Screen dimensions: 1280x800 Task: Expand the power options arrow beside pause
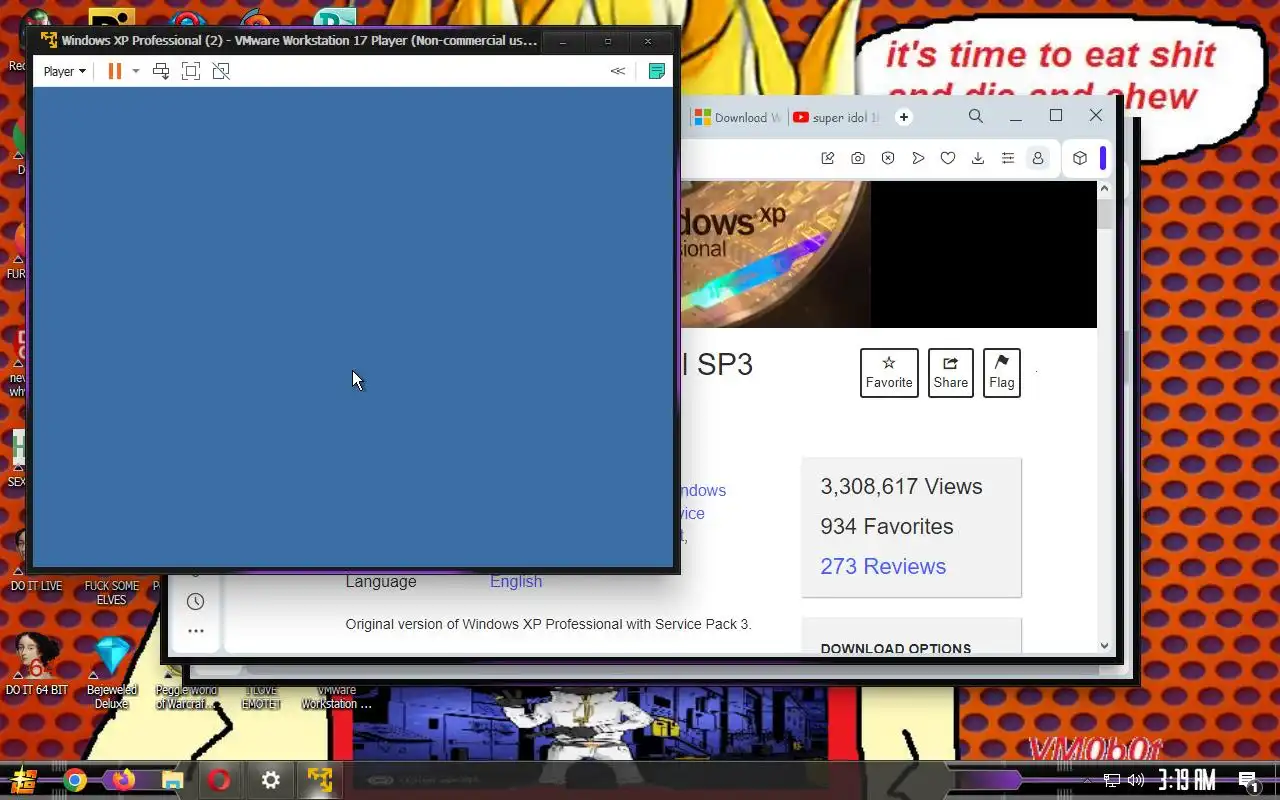[136, 71]
